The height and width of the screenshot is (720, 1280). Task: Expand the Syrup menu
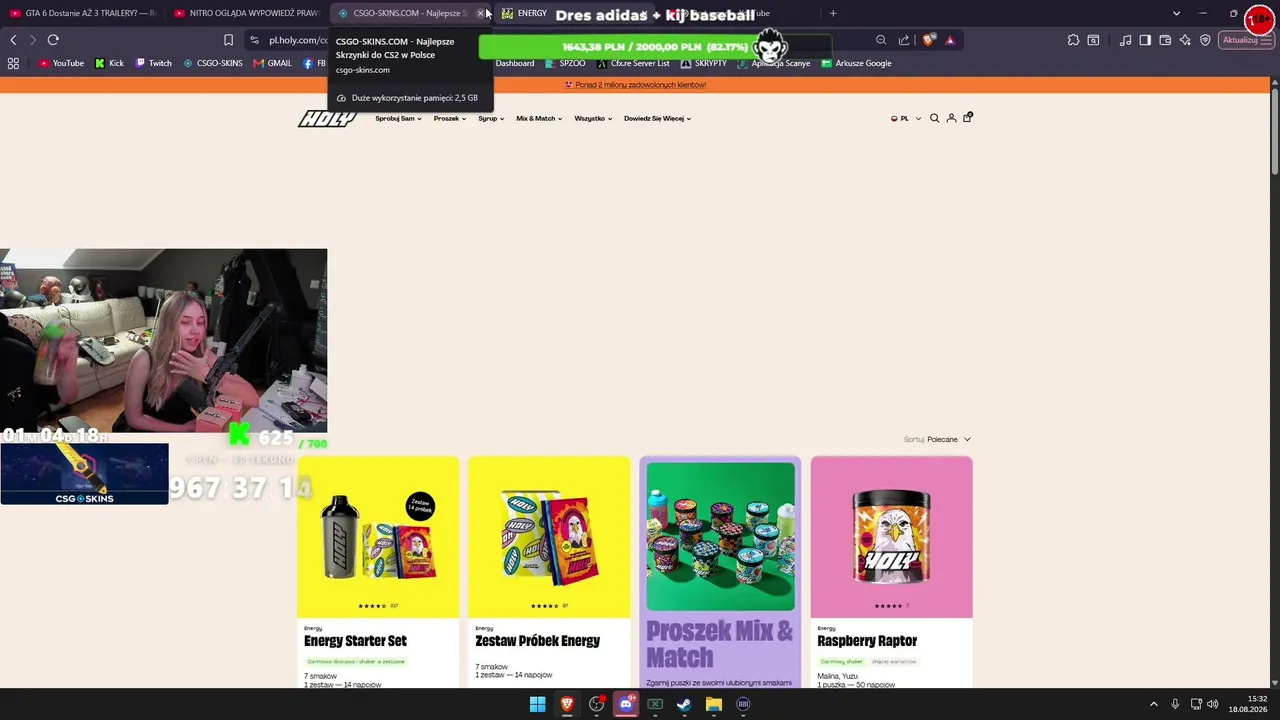click(x=491, y=118)
